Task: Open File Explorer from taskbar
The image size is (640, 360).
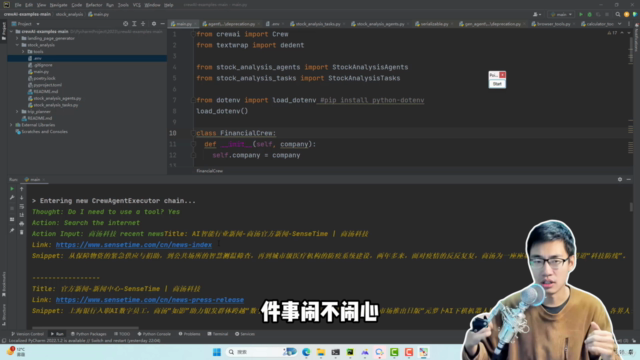Action: click(321, 352)
